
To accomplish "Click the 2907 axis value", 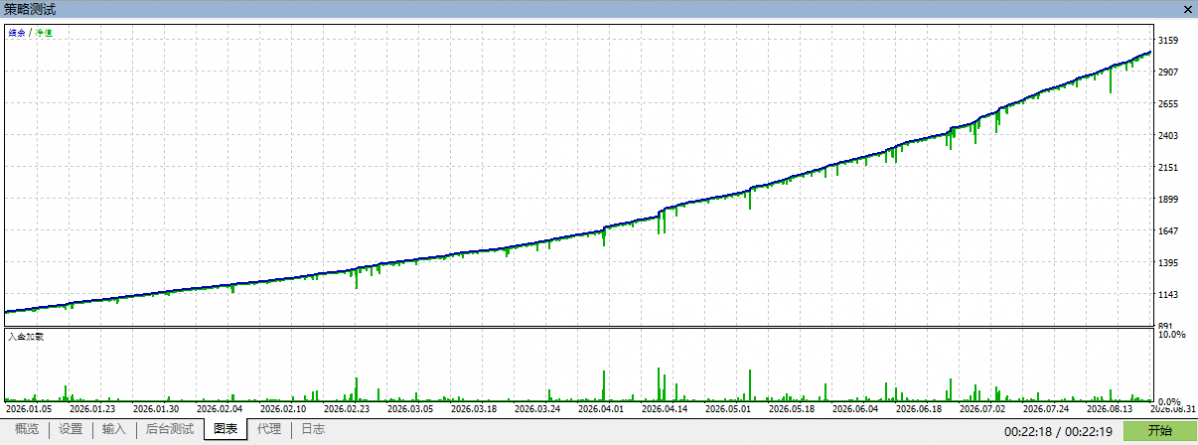I will pyautogui.click(x=1170, y=72).
